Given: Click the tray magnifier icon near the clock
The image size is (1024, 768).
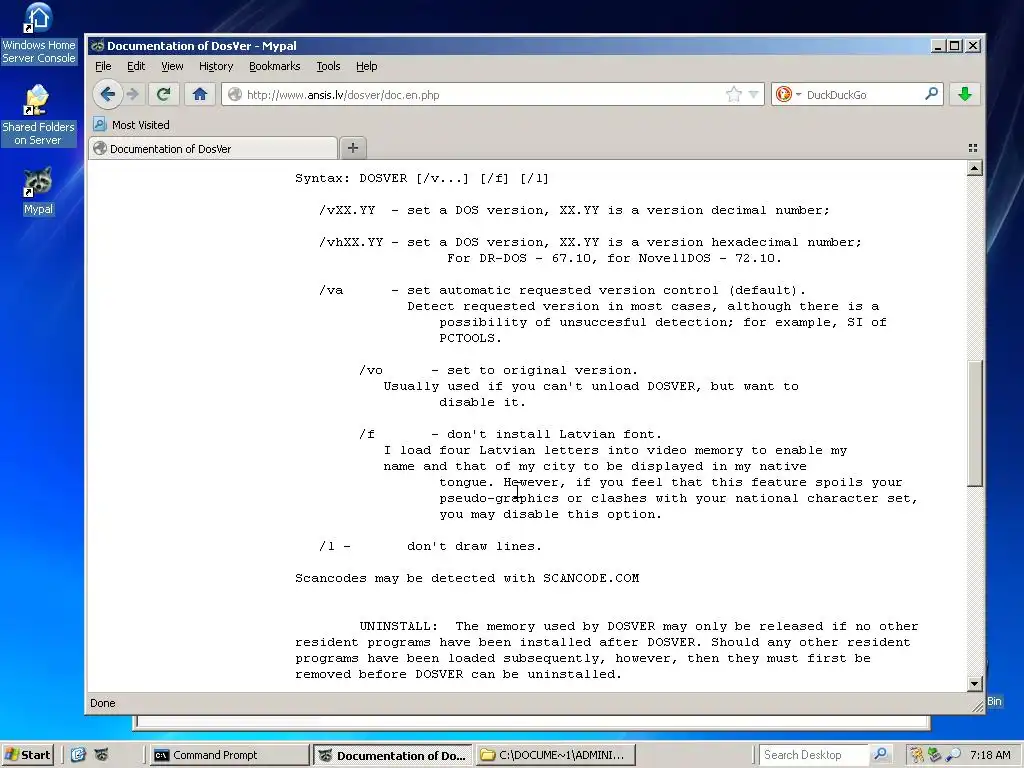Looking at the screenshot, I should [953, 755].
